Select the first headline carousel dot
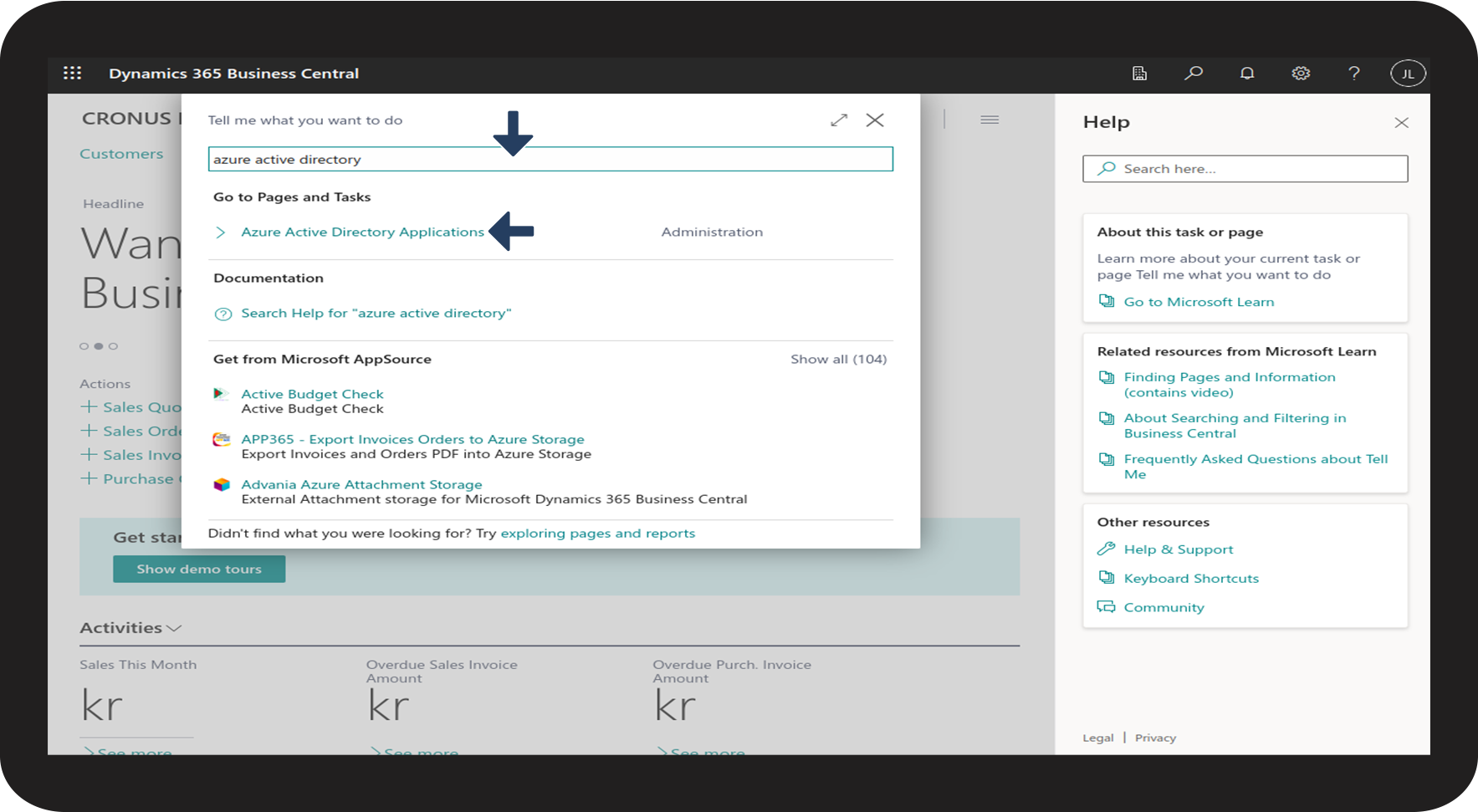Viewport: 1478px width, 812px height. pos(84,346)
